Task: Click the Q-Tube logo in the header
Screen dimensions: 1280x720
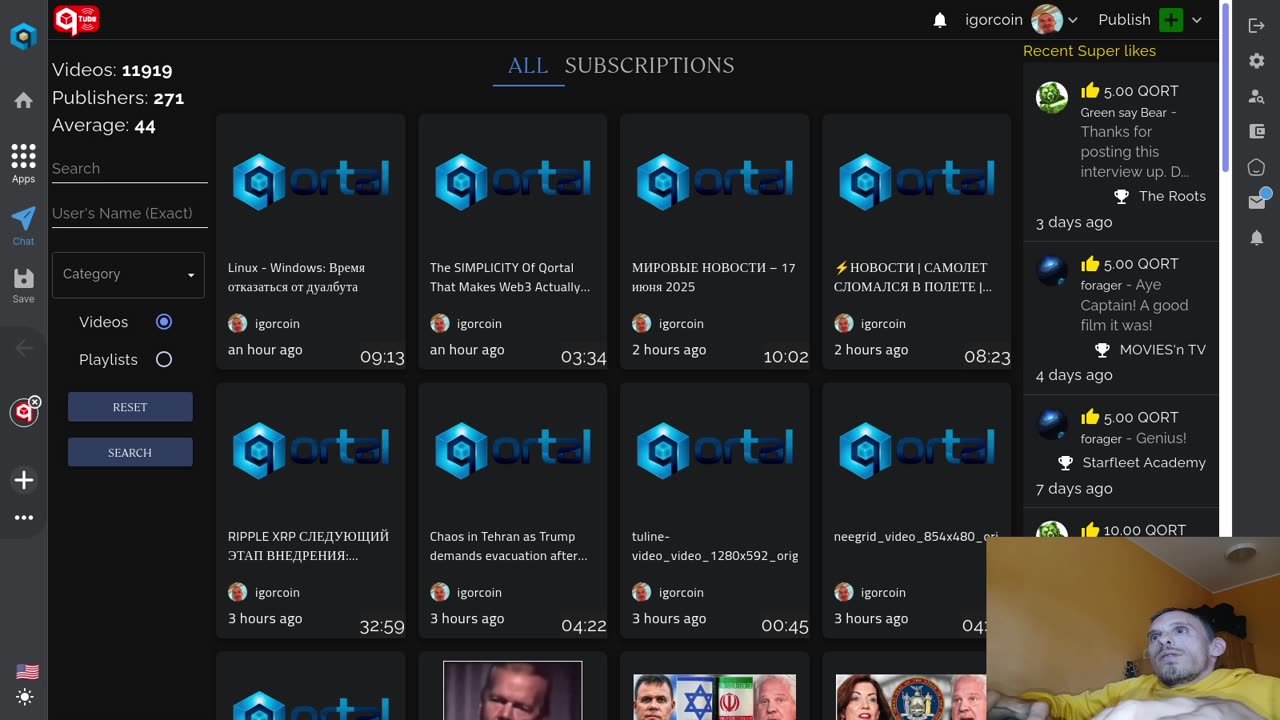Action: tap(76, 20)
